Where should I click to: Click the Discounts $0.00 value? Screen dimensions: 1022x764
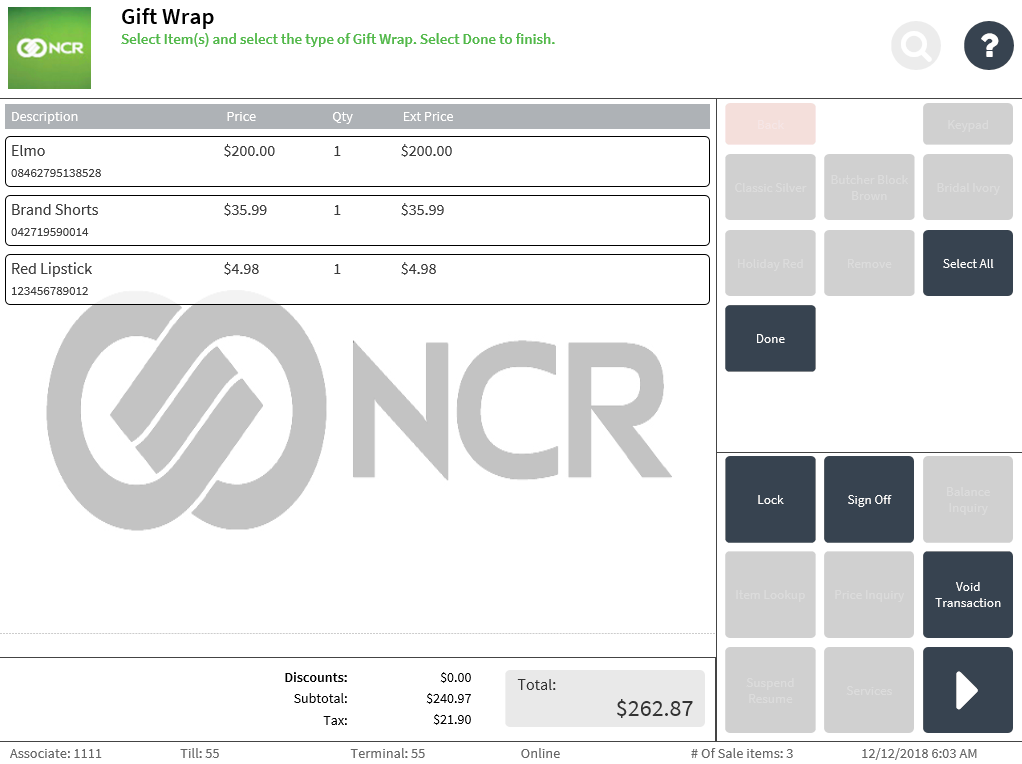tap(455, 678)
